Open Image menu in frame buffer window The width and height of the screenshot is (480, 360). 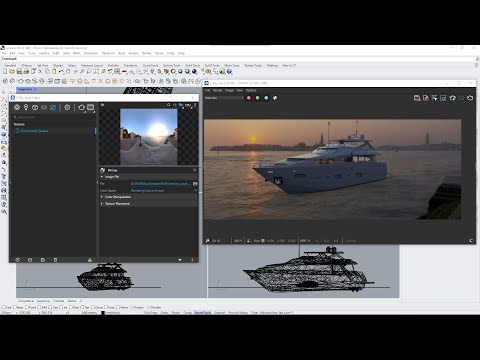(229, 90)
